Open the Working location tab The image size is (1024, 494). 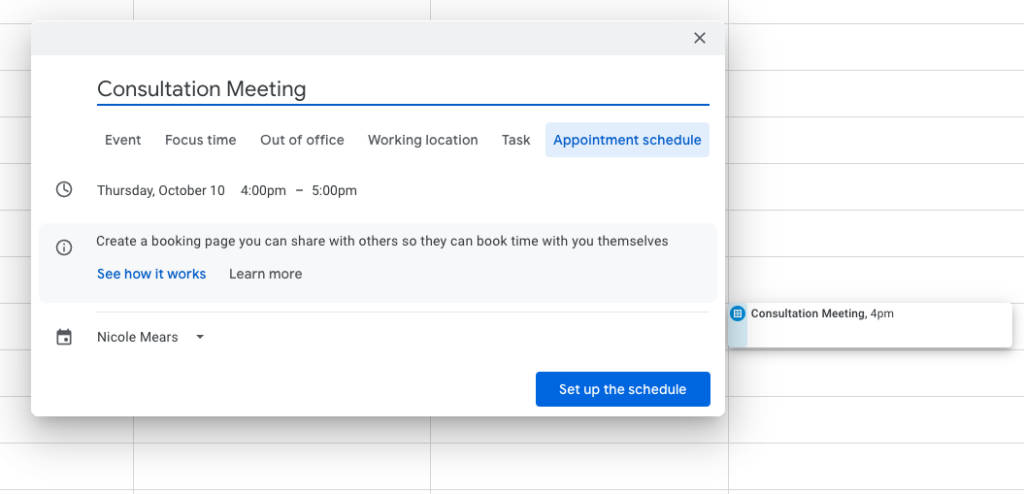pyautogui.click(x=422, y=140)
